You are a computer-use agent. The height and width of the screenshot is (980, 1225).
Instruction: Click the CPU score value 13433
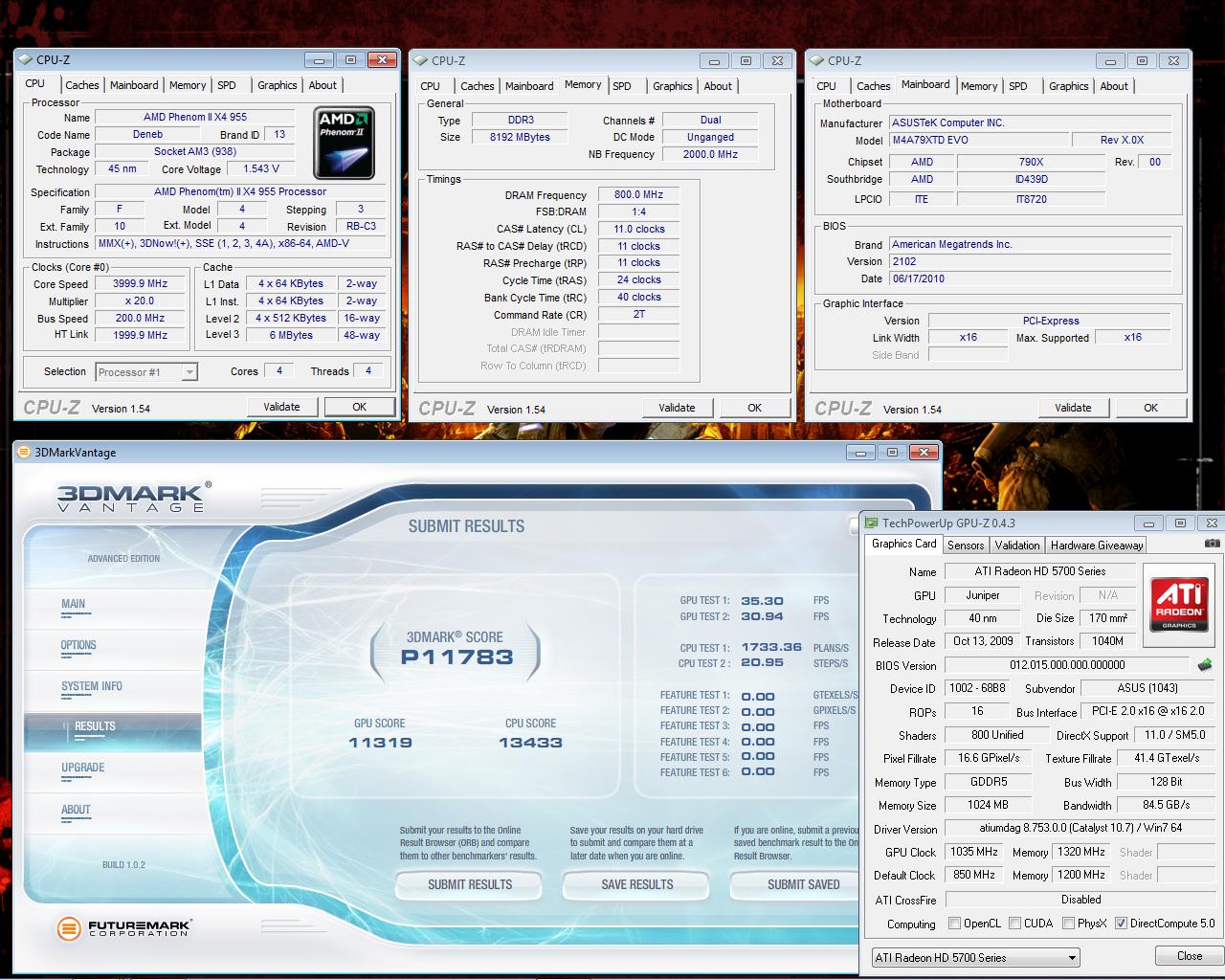530,743
